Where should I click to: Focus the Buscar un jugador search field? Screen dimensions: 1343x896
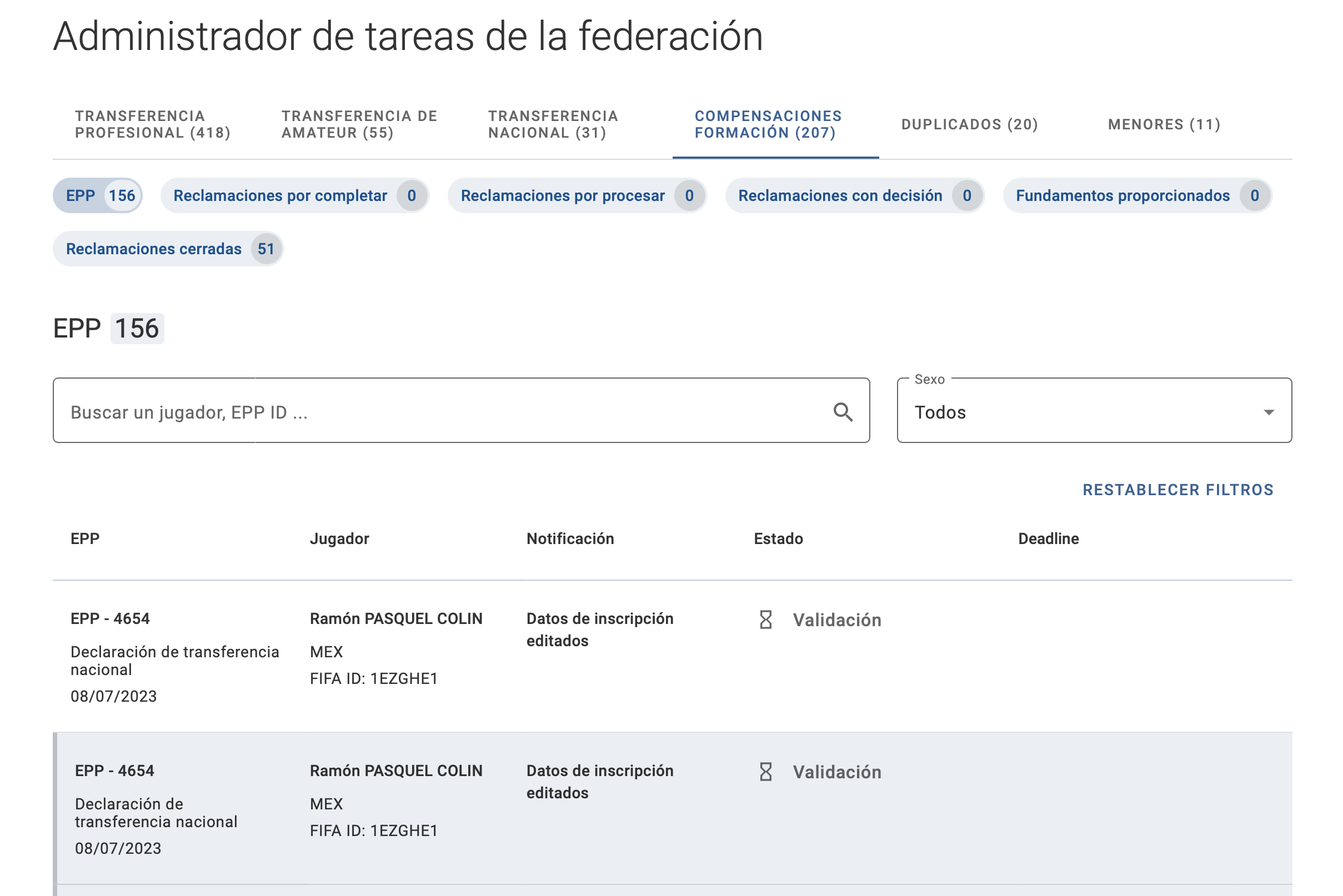461,410
